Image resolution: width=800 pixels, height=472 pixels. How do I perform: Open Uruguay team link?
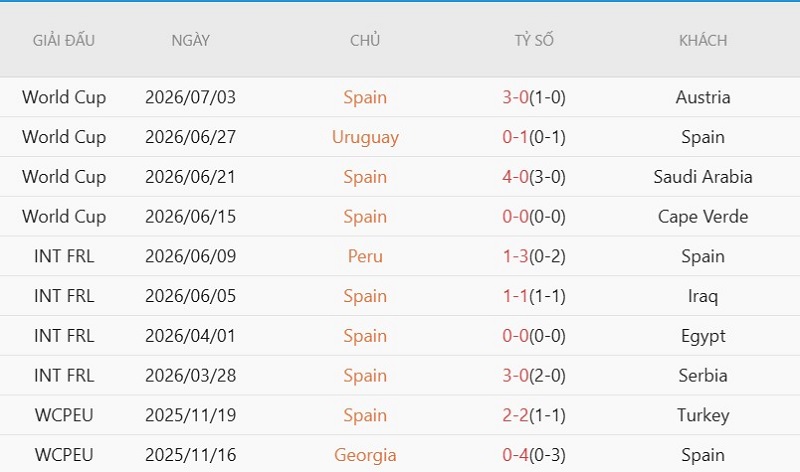click(365, 137)
